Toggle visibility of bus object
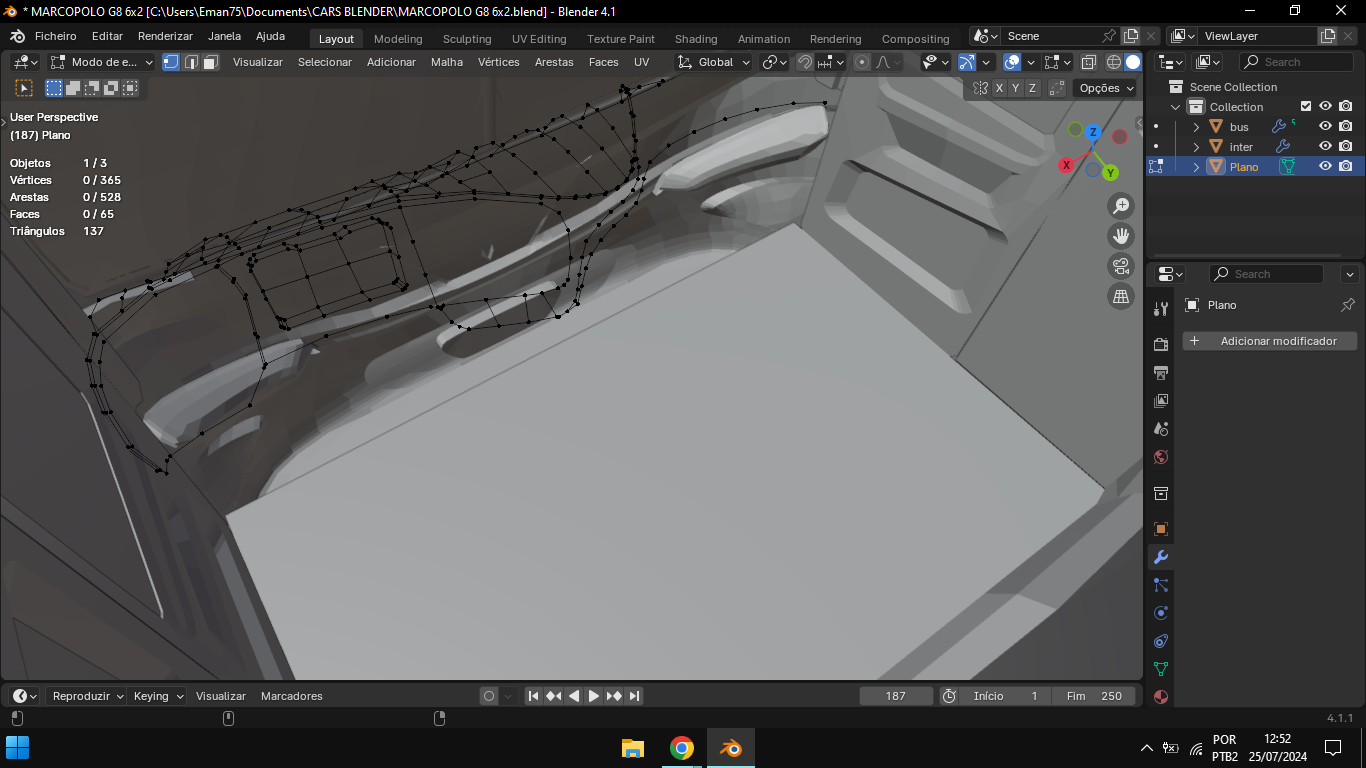This screenshot has height=768, width=1366. [1325, 127]
